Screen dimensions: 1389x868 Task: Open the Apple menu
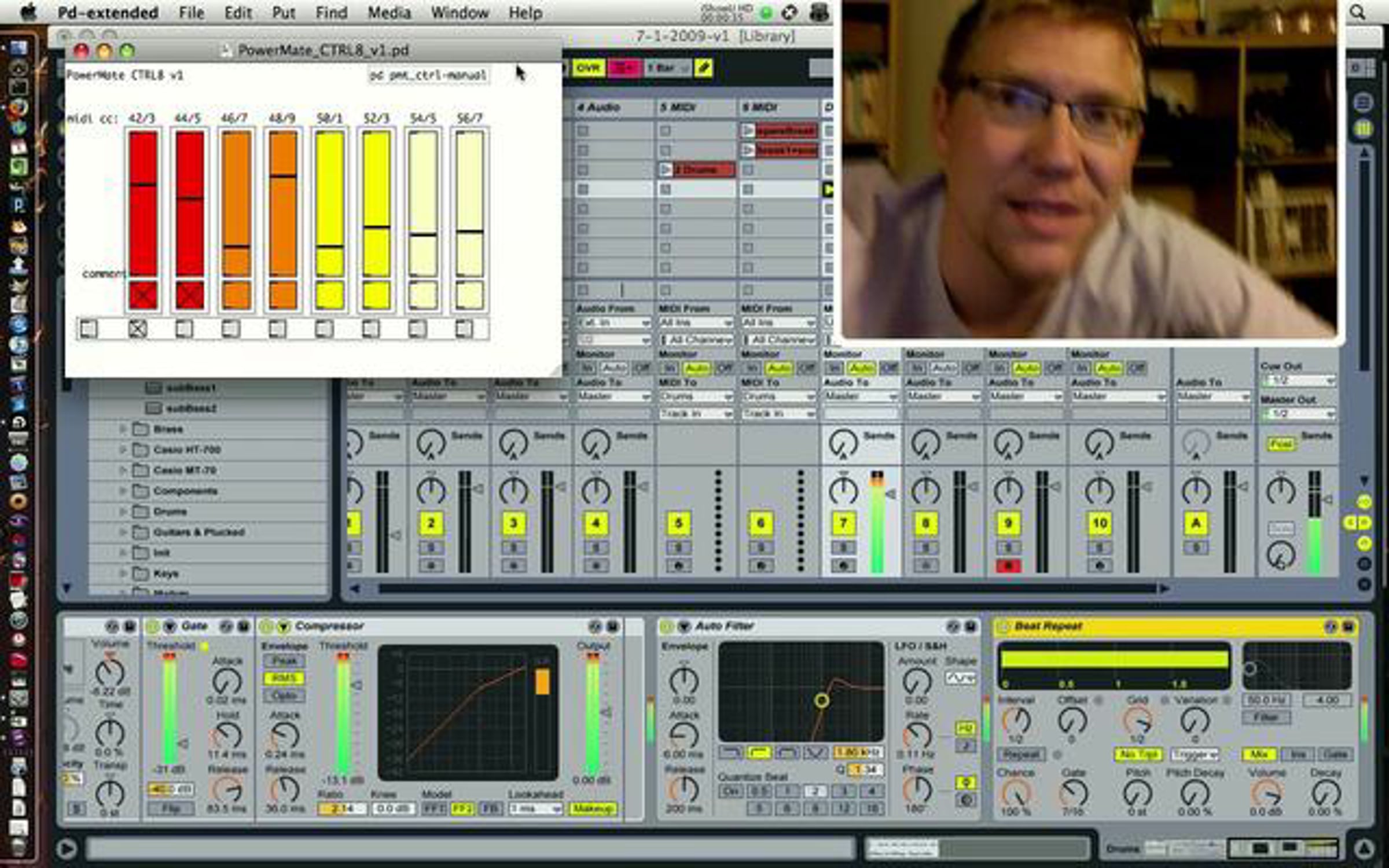28,12
